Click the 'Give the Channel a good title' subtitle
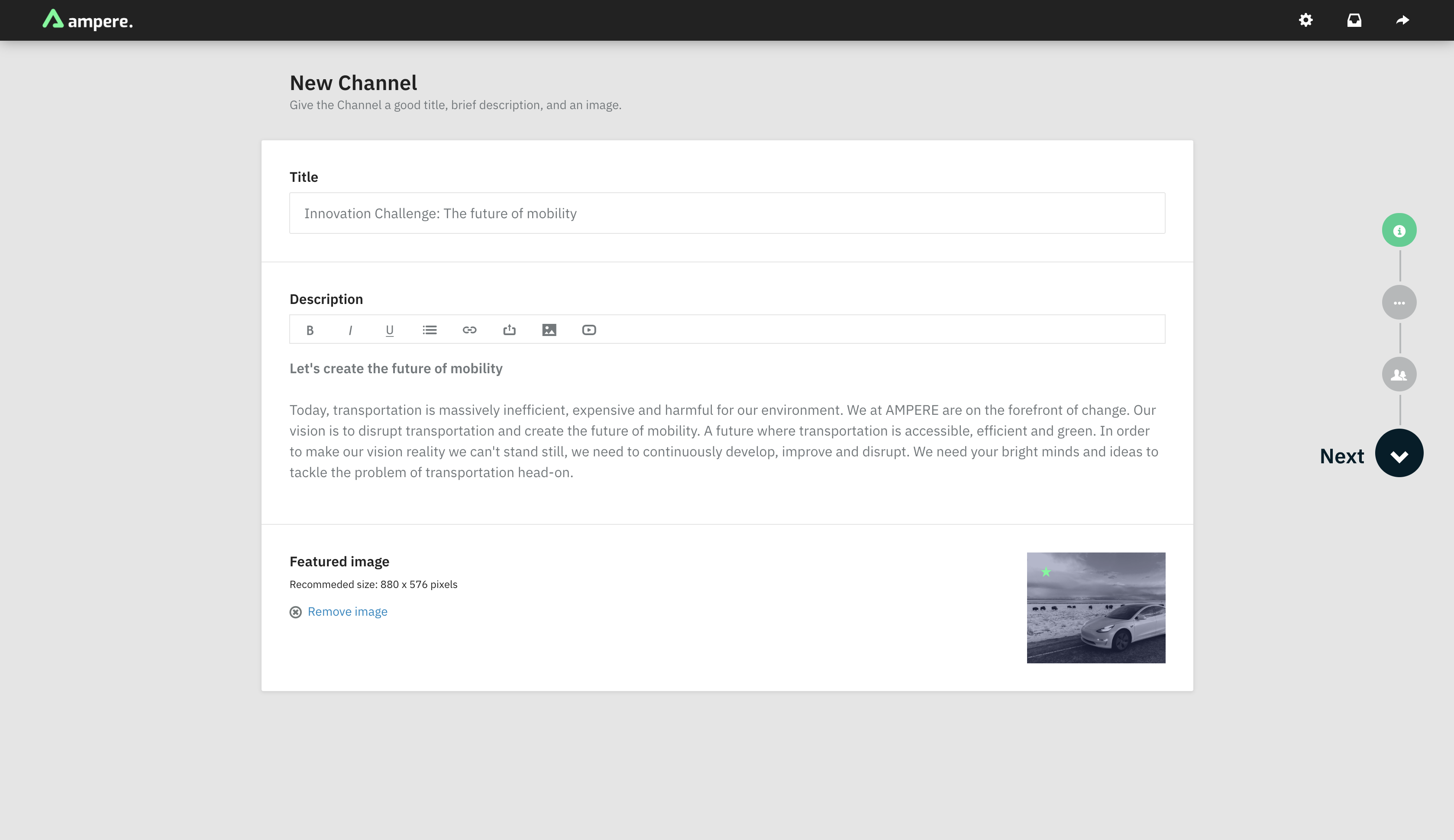 455,105
